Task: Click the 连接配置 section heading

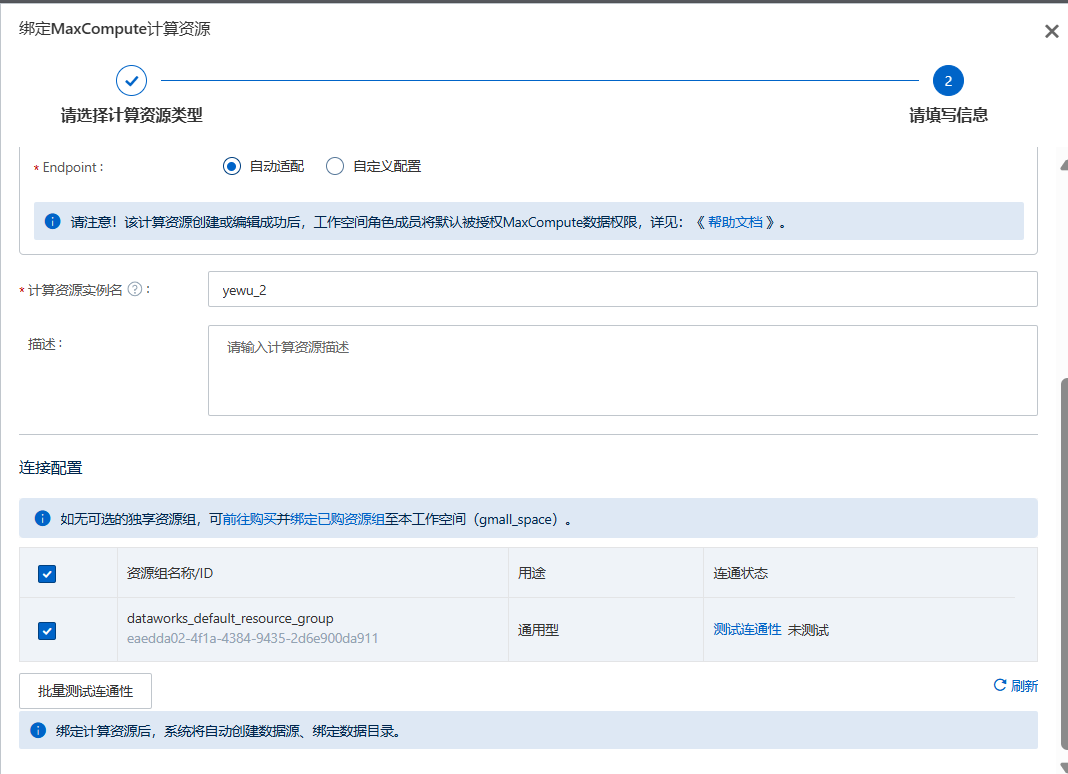Action: [x=50, y=468]
